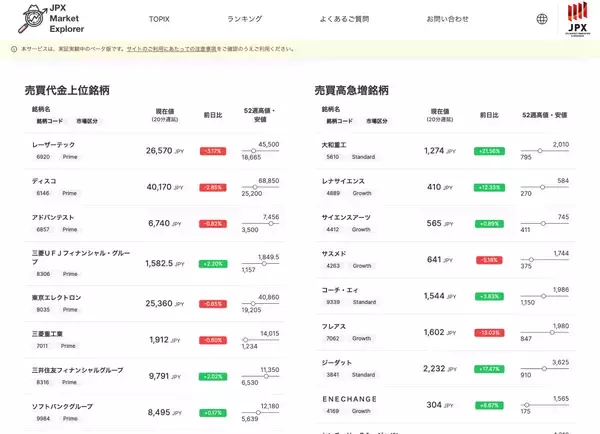Click the 52-week range slider for フレアス

pos(545,333)
